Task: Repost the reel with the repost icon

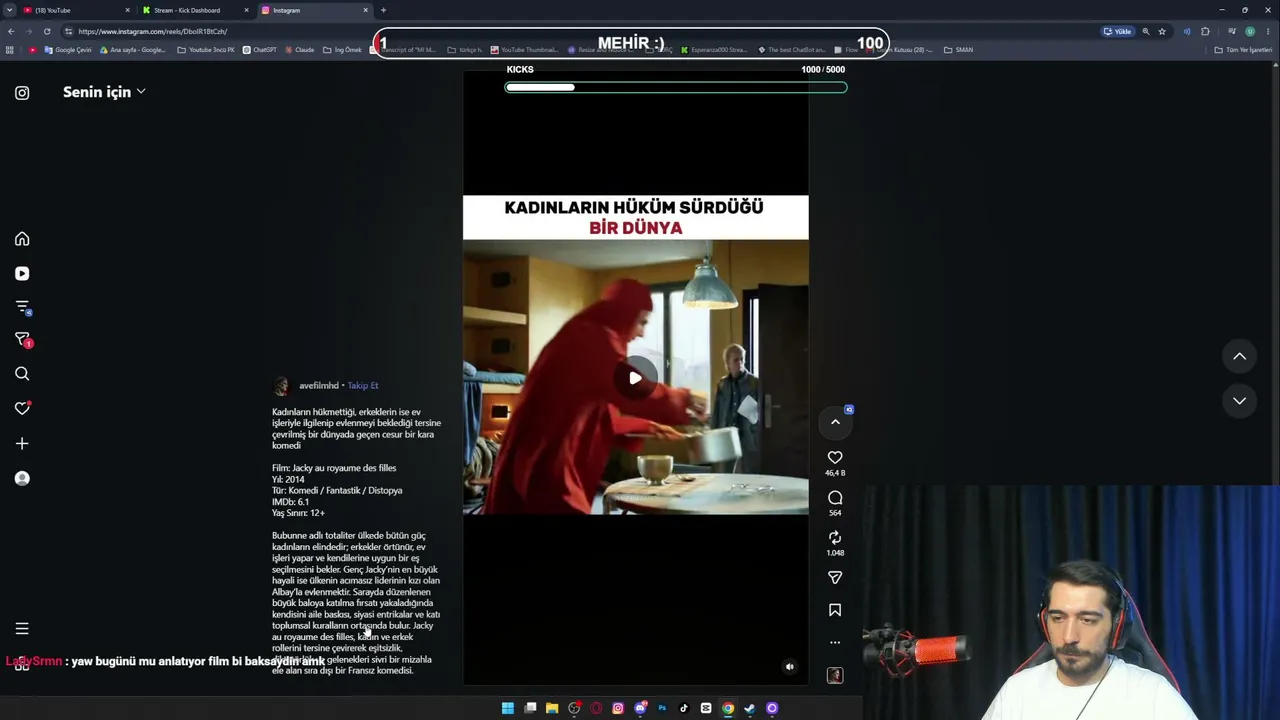Action: [835, 538]
